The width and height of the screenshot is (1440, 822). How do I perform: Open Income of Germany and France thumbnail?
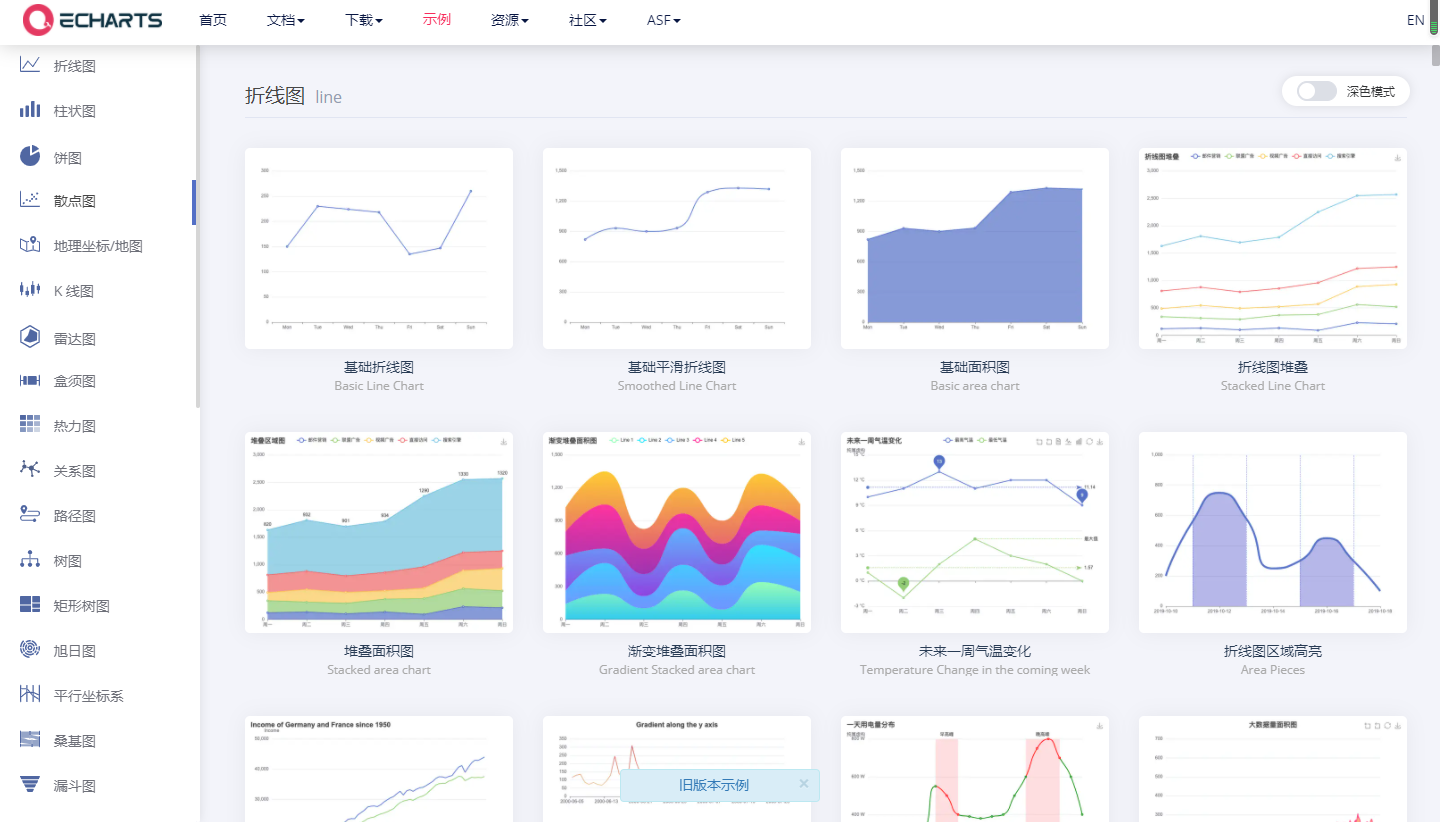click(x=379, y=769)
